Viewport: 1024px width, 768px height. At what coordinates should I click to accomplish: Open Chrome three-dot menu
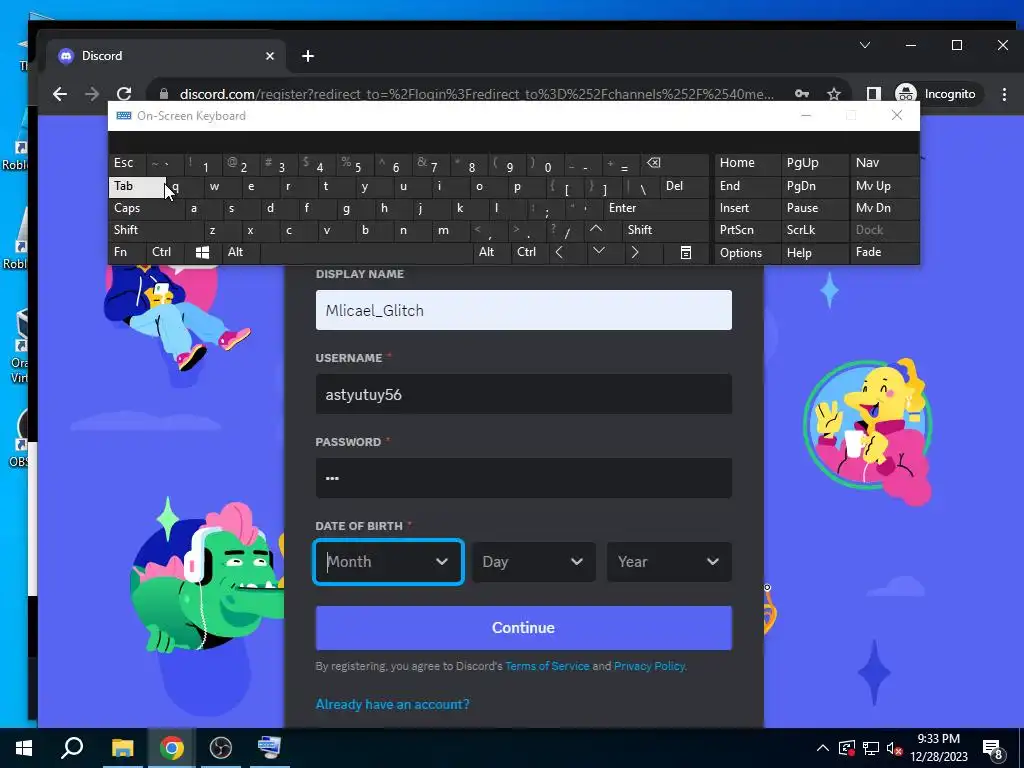[1004, 94]
